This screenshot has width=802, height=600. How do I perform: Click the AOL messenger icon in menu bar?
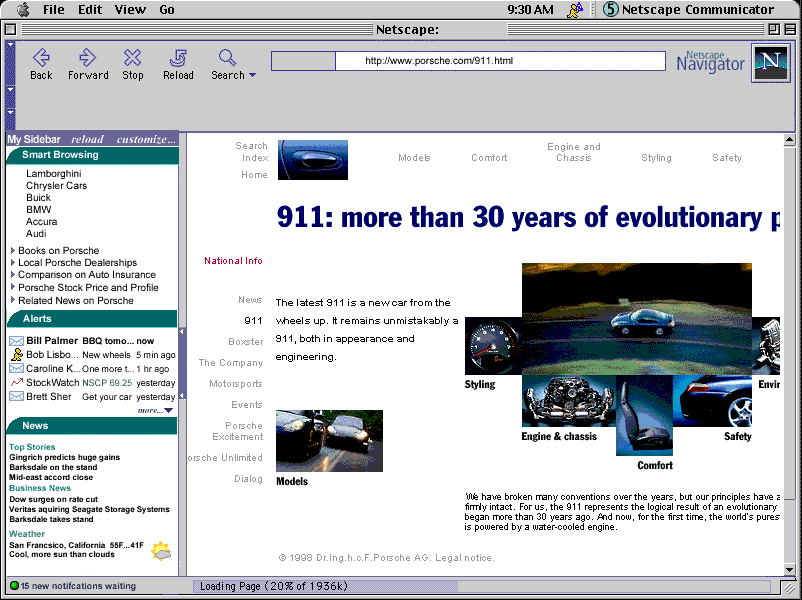[575, 10]
